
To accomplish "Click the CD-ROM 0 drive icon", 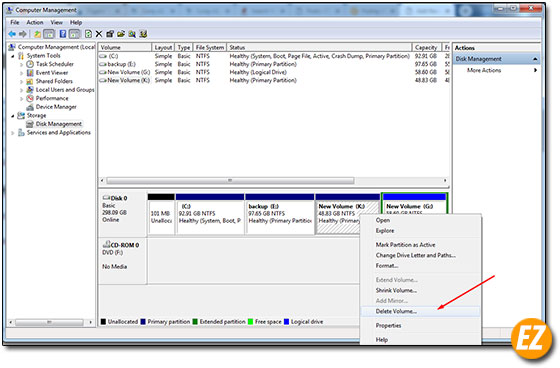I will (x=106, y=245).
